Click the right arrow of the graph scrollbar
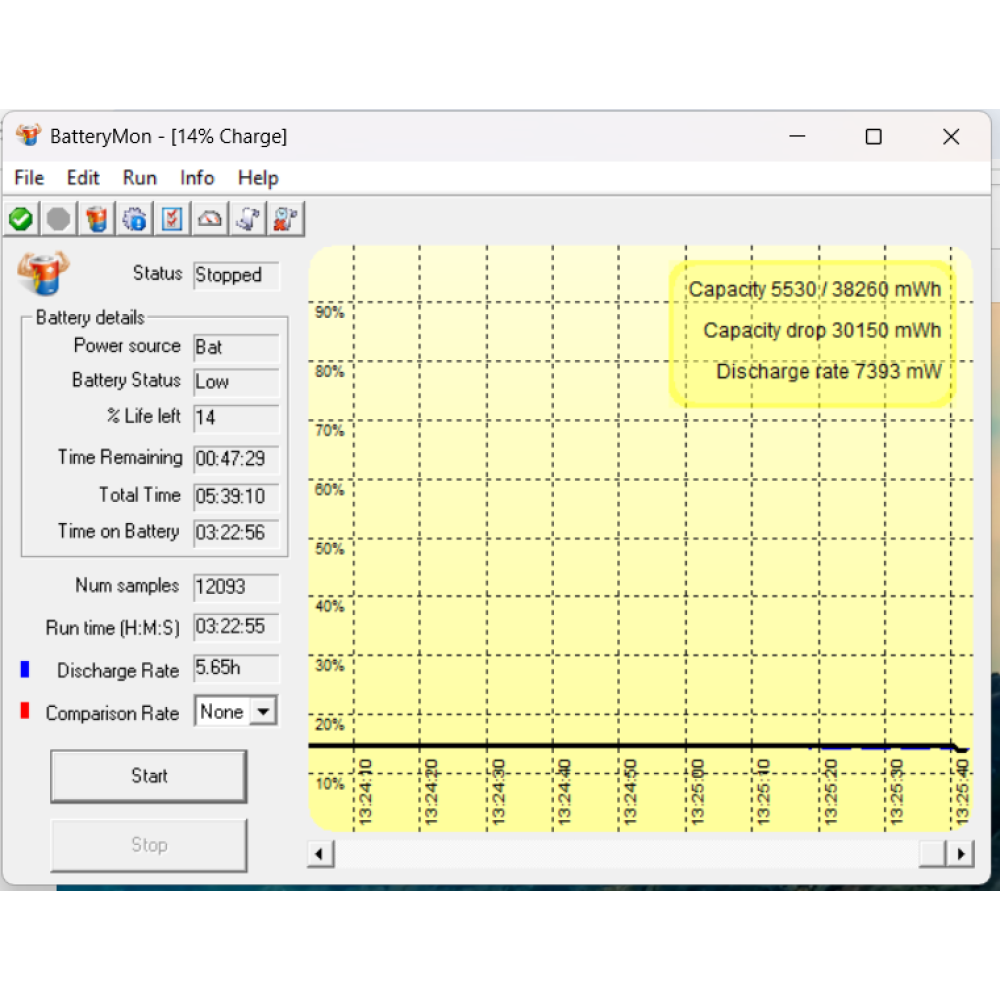Image resolution: width=1000 pixels, height=1000 pixels. point(961,854)
